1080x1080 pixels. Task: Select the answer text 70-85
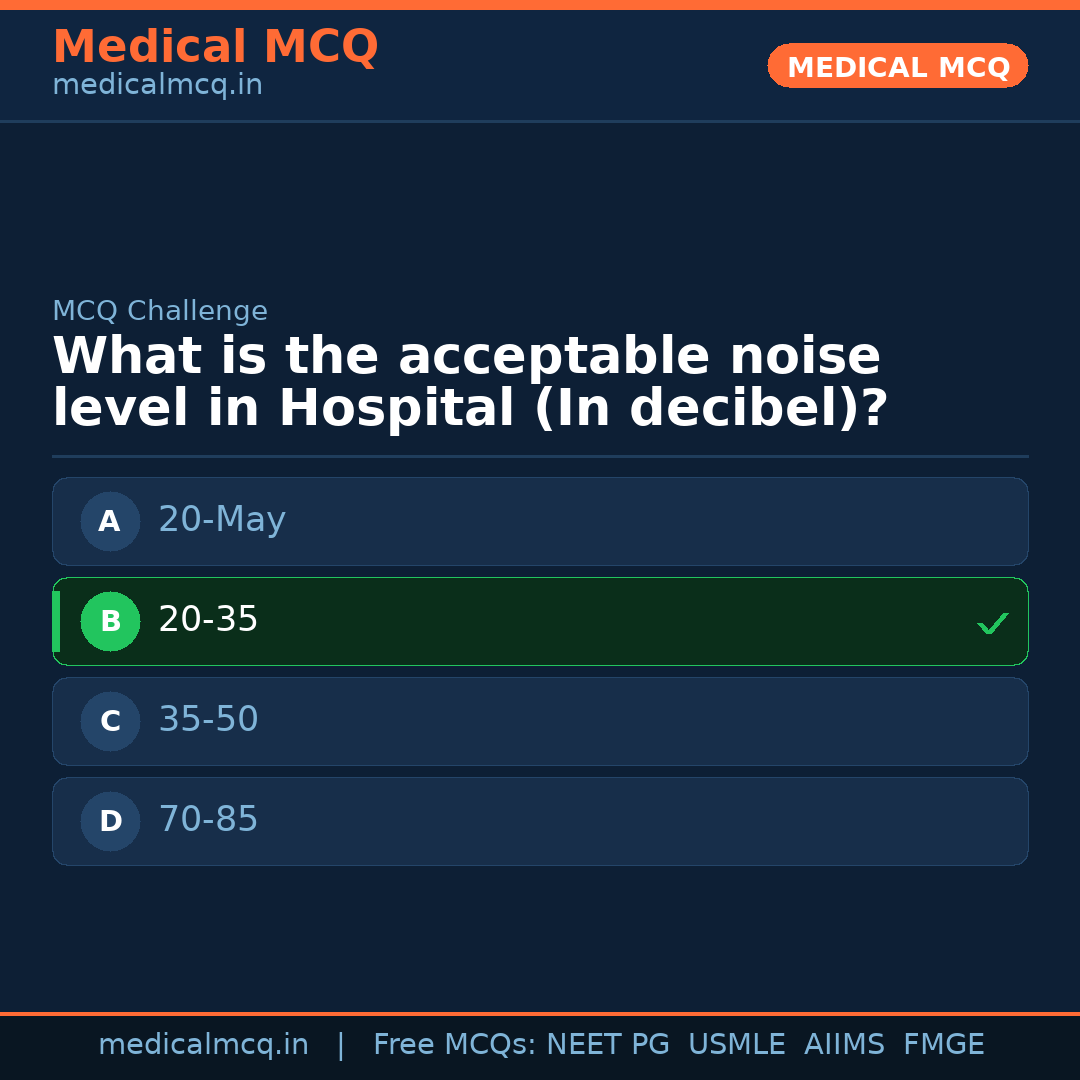(x=208, y=820)
